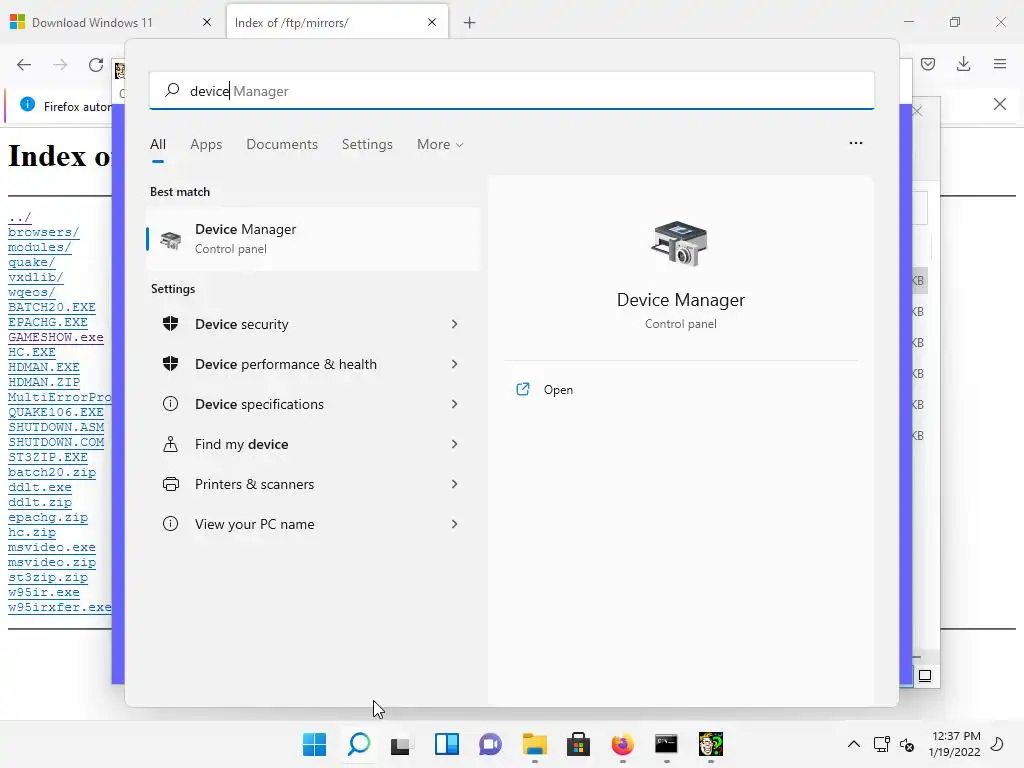The width and height of the screenshot is (1024, 768).
Task: Switch to Firefox on taskbar
Action: (622, 744)
